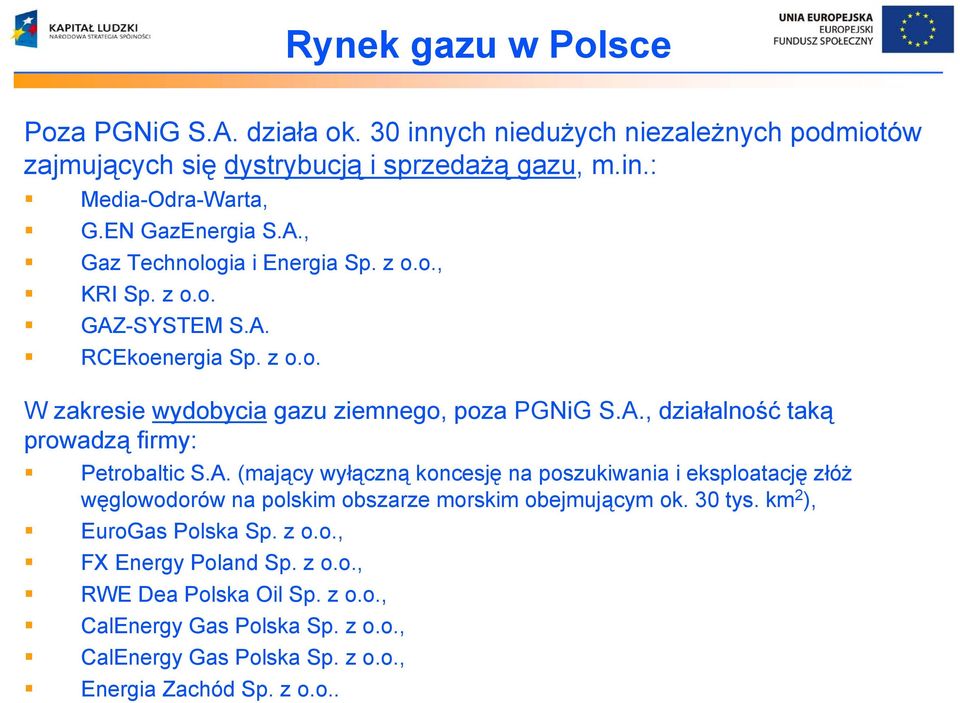Click underlined word "wydobycia"

(209, 411)
